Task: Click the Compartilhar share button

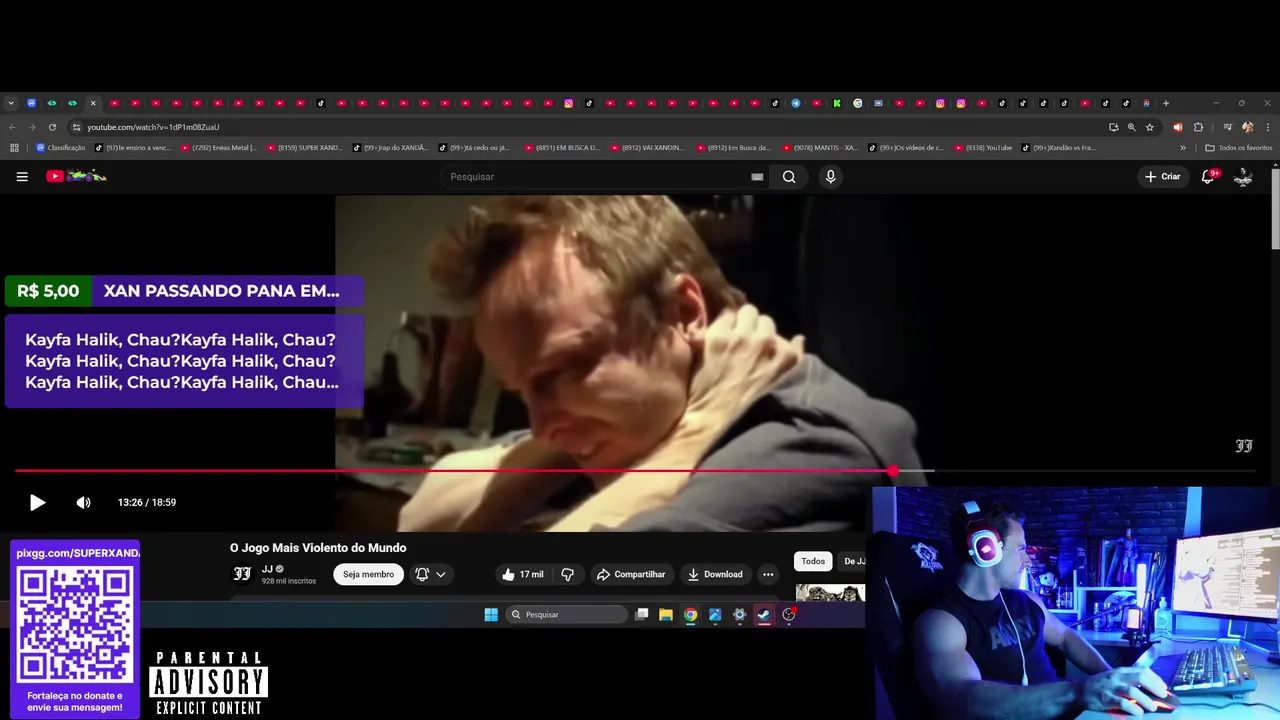Action: coord(630,574)
